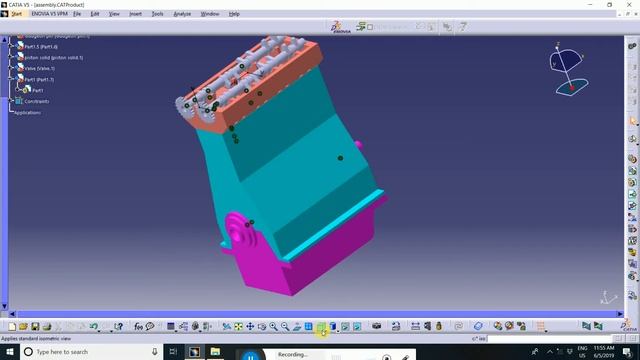The height and width of the screenshot is (360, 640).
Task: Open the Undo history dropdown arrow
Action: 100,330
